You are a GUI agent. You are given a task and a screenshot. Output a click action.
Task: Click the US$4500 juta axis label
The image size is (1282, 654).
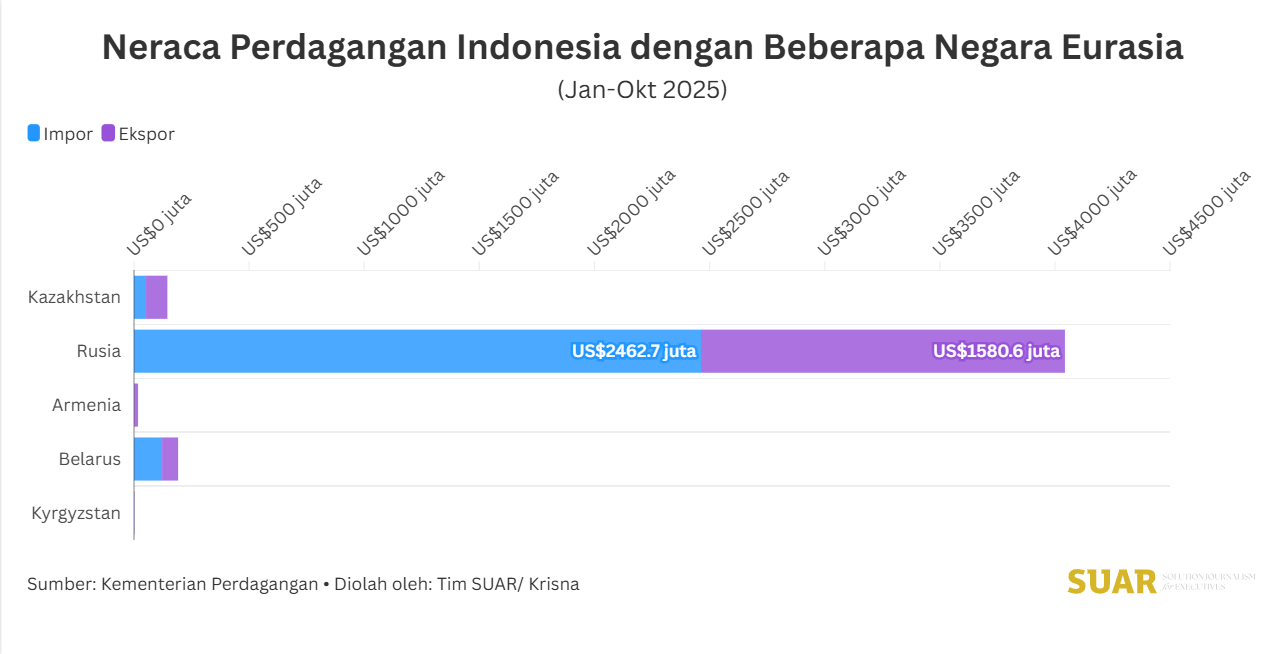1207,212
